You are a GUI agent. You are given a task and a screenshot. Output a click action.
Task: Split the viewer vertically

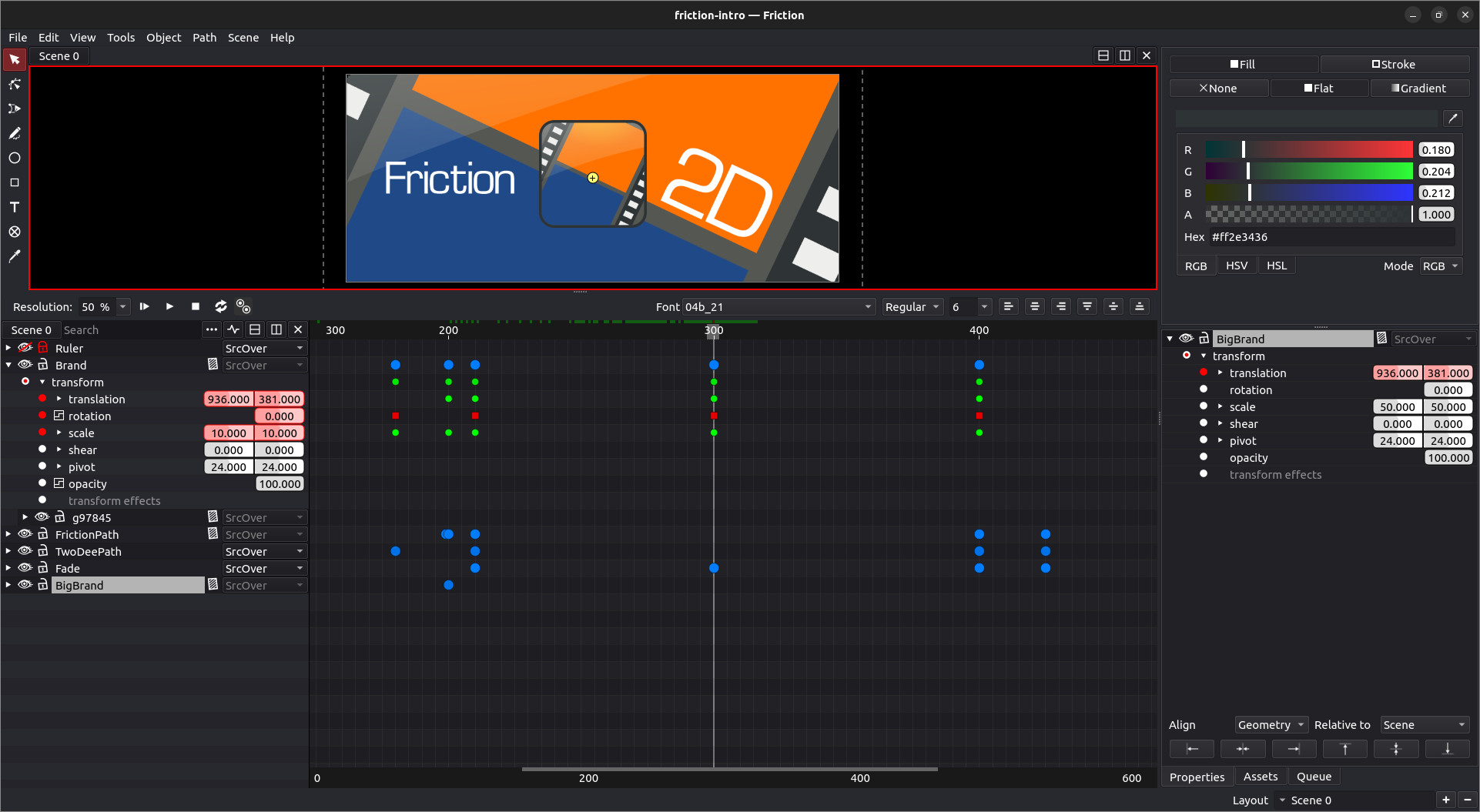[x=1125, y=55]
